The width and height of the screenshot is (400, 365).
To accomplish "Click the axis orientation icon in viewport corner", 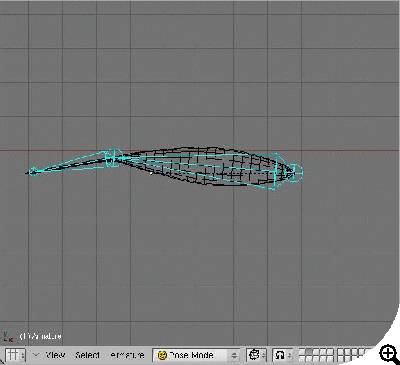I will [8, 336].
